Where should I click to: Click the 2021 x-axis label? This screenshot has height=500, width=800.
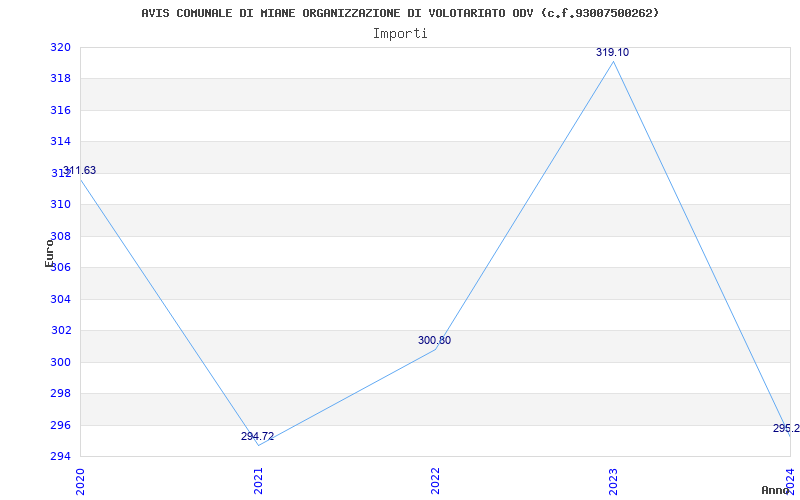[x=258, y=481]
